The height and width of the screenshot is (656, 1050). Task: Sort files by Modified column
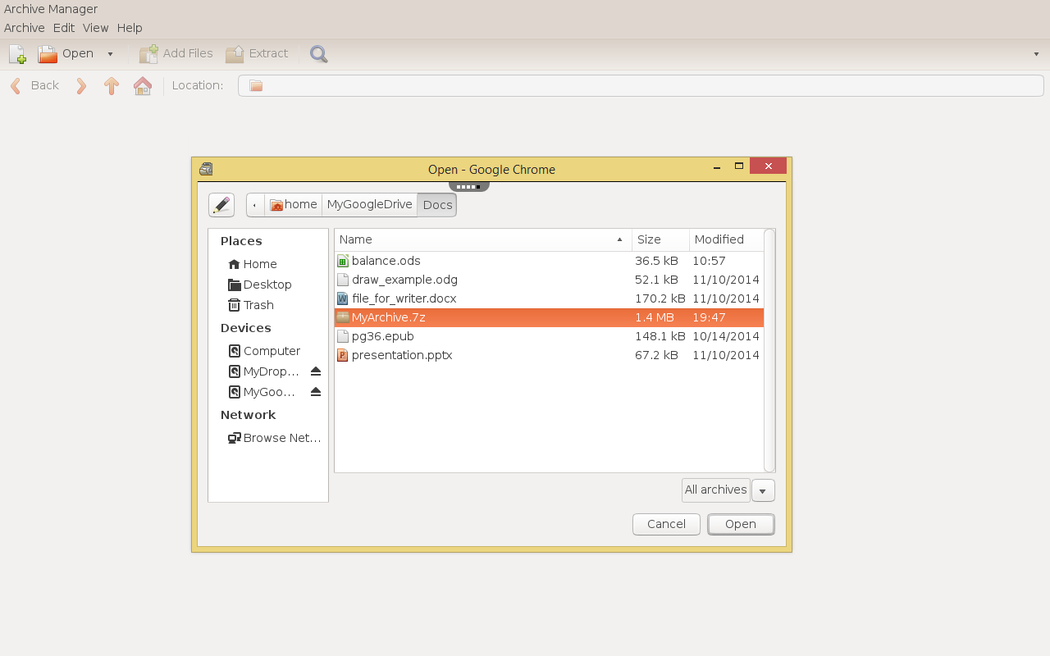pos(724,240)
